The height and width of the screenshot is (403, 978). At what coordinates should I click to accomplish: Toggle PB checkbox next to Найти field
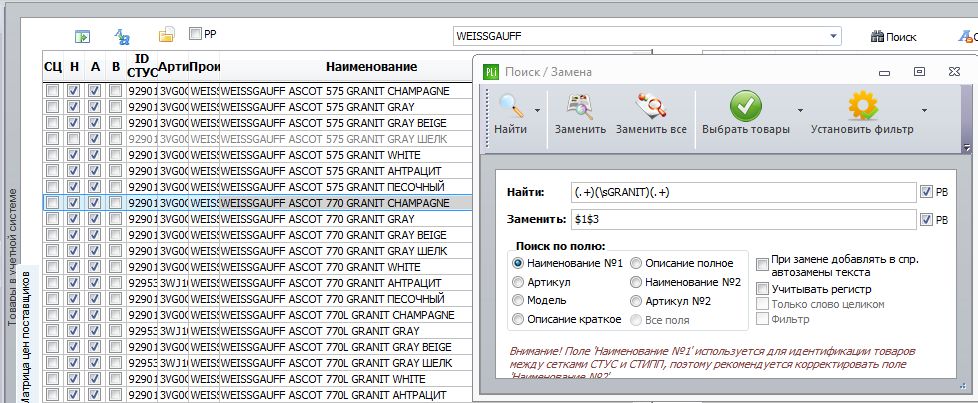pos(926,193)
